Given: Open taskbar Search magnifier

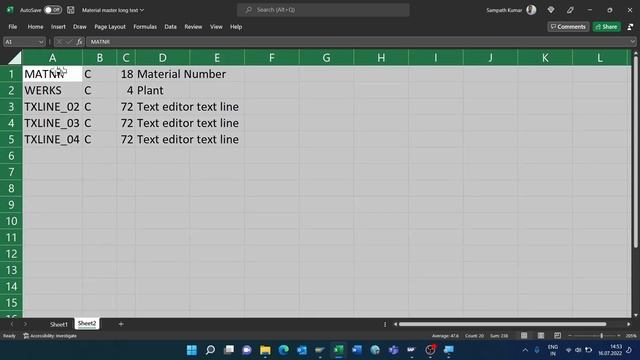Looking at the screenshot, I should pos(210,350).
